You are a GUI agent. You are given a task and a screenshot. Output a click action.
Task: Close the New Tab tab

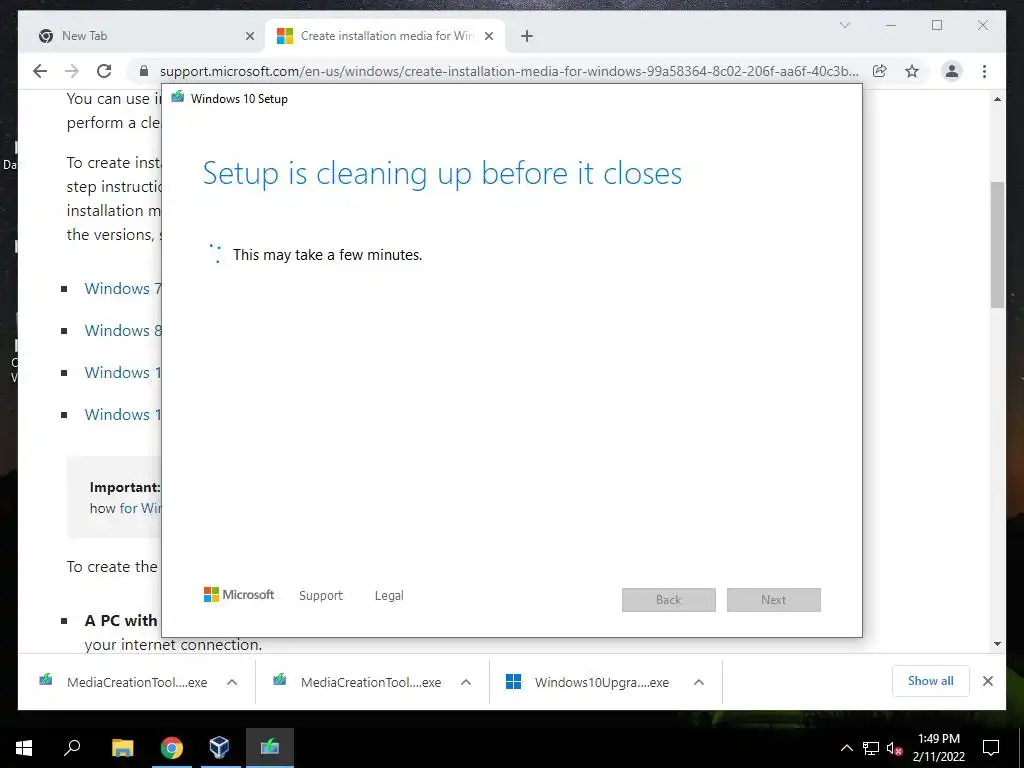(x=249, y=36)
